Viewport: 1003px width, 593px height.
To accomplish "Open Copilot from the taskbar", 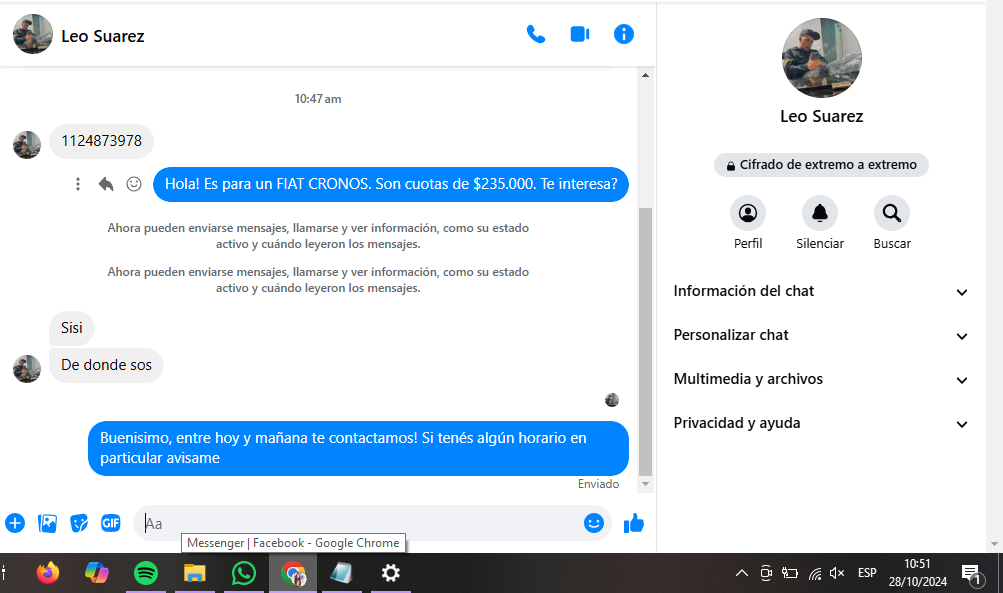I will [97, 573].
